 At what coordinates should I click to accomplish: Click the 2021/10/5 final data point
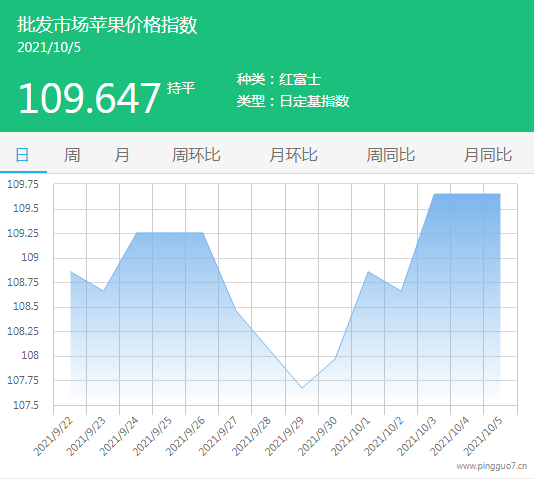[500, 194]
